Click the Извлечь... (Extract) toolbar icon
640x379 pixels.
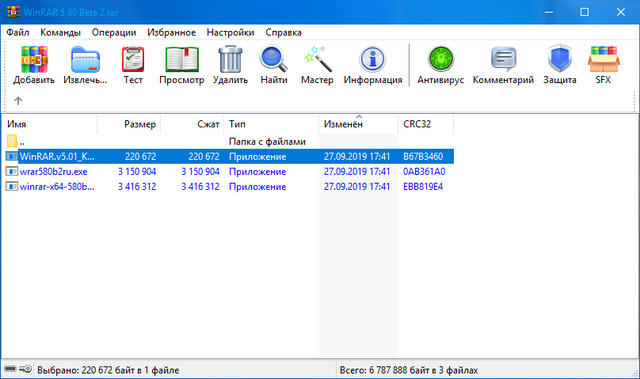[x=85, y=60]
